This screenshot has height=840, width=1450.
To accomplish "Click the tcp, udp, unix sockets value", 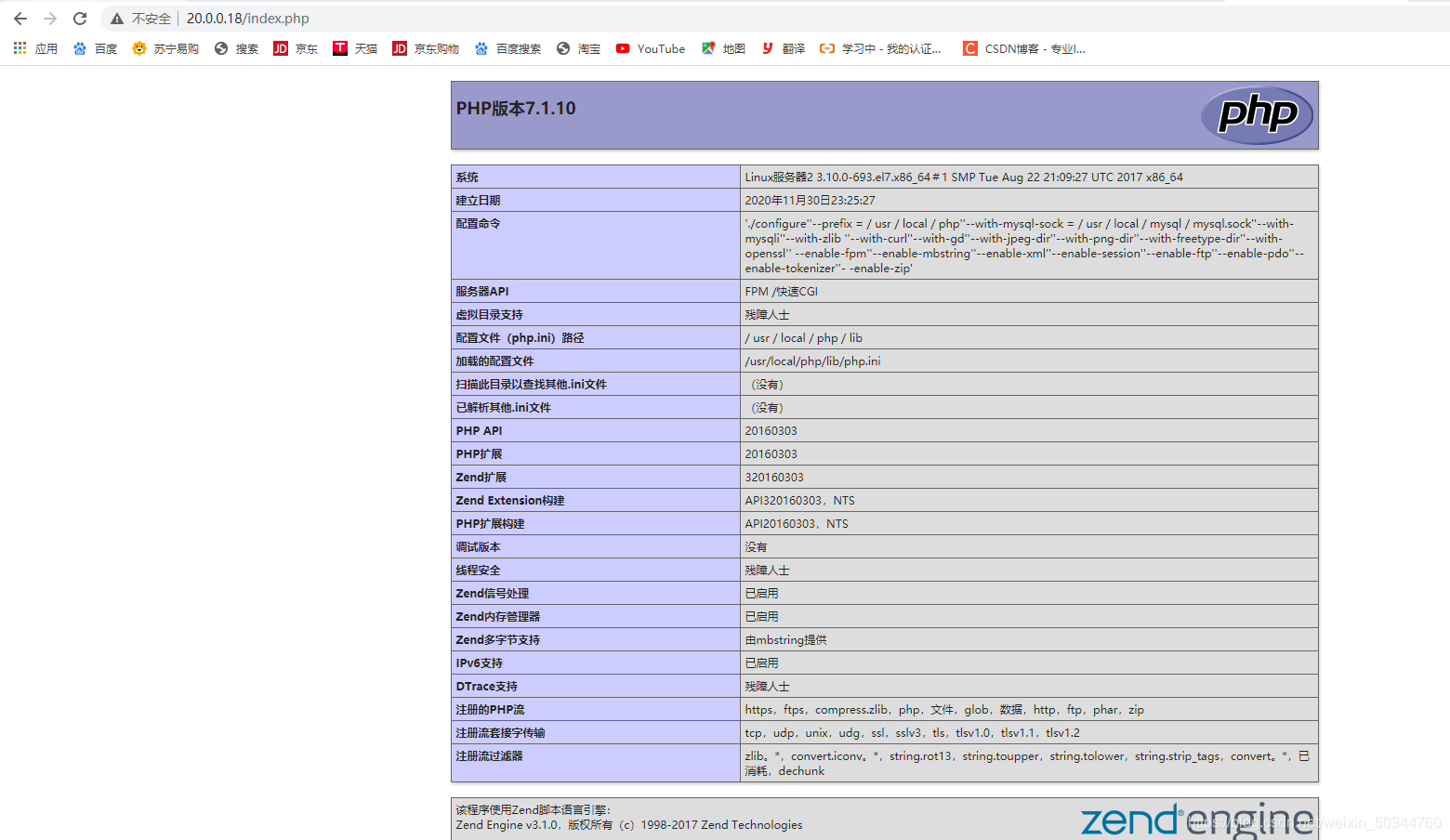I will pos(912,732).
